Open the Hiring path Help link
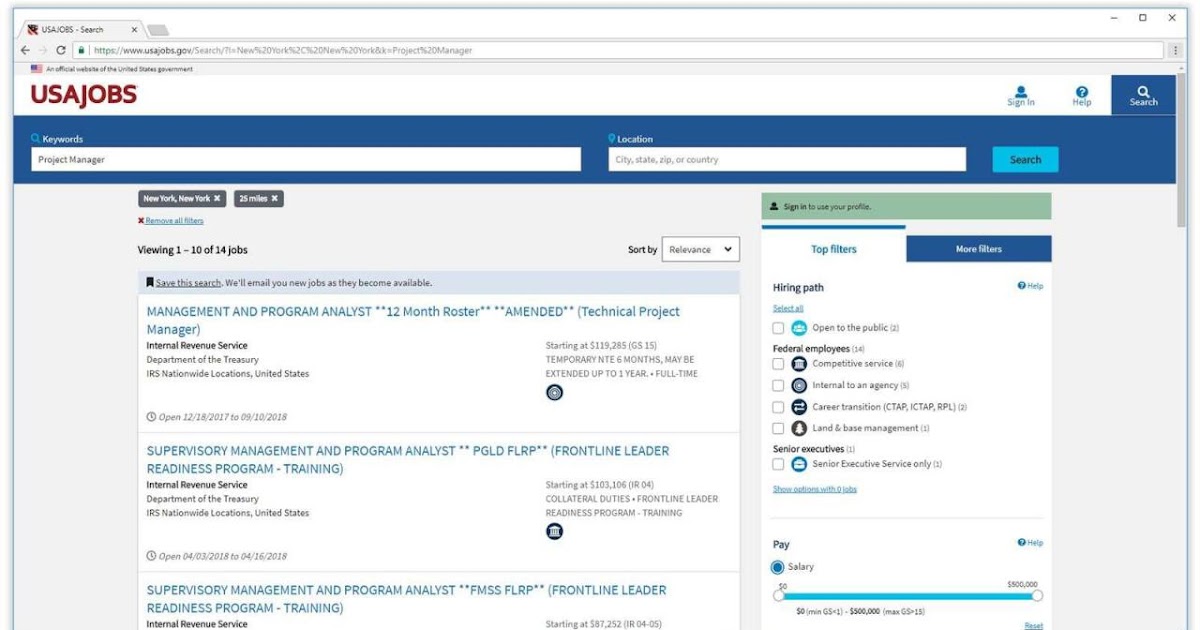Viewport: 1200px width, 630px height. point(1030,286)
